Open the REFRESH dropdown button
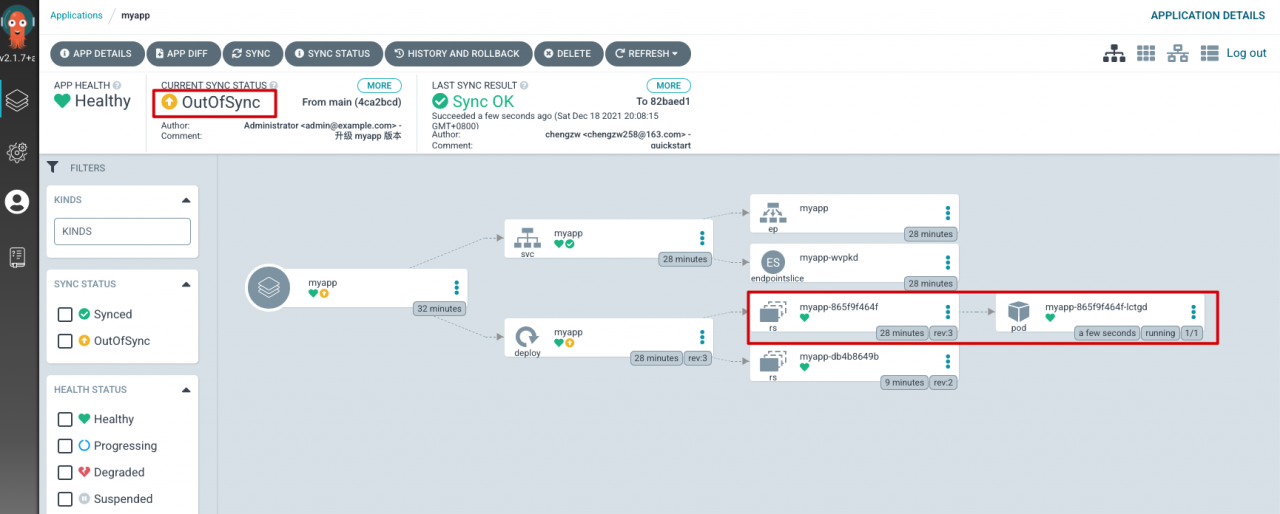Image resolution: width=1280 pixels, height=514 pixels. pyautogui.click(x=648, y=54)
